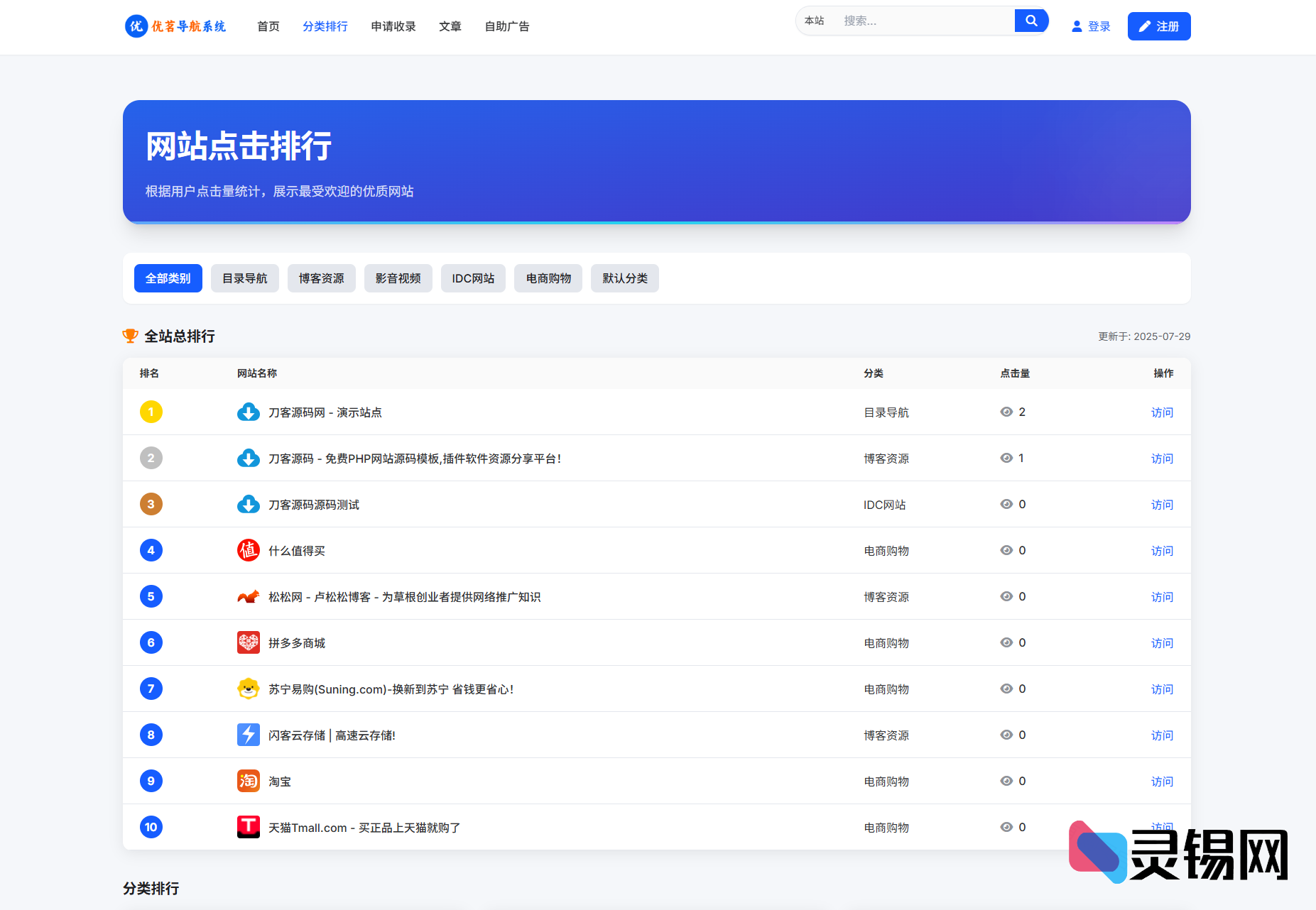1316x910 pixels.
Task: Click the 登录 login link
Action: (1091, 26)
